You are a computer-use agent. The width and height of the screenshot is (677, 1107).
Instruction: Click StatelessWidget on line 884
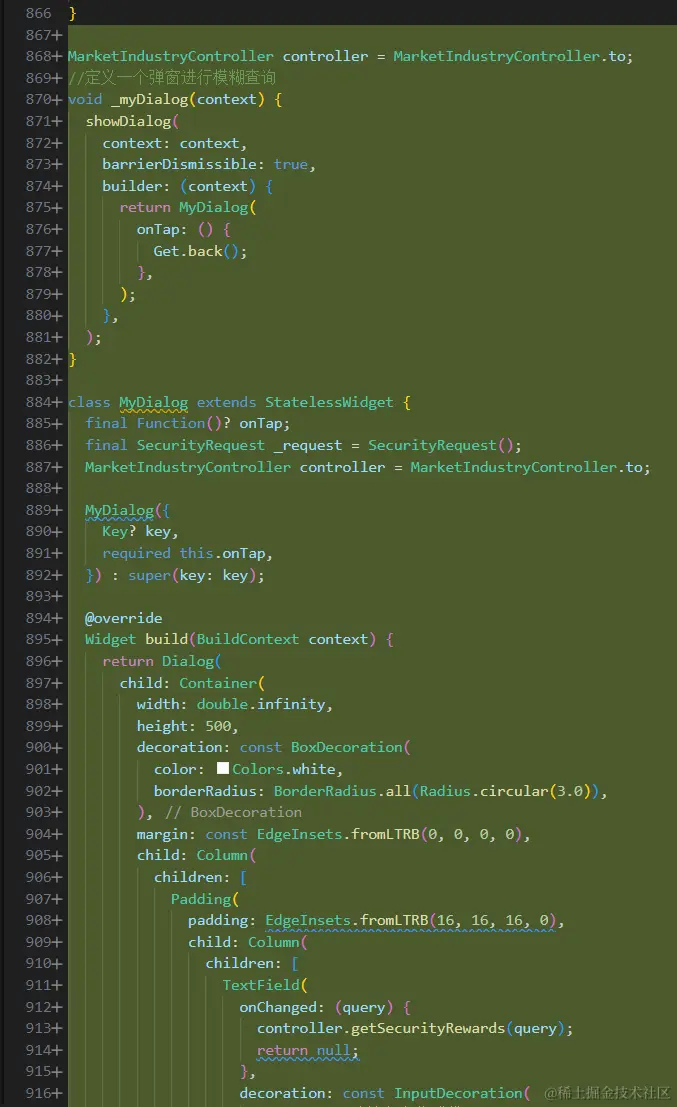pyautogui.click(x=329, y=402)
